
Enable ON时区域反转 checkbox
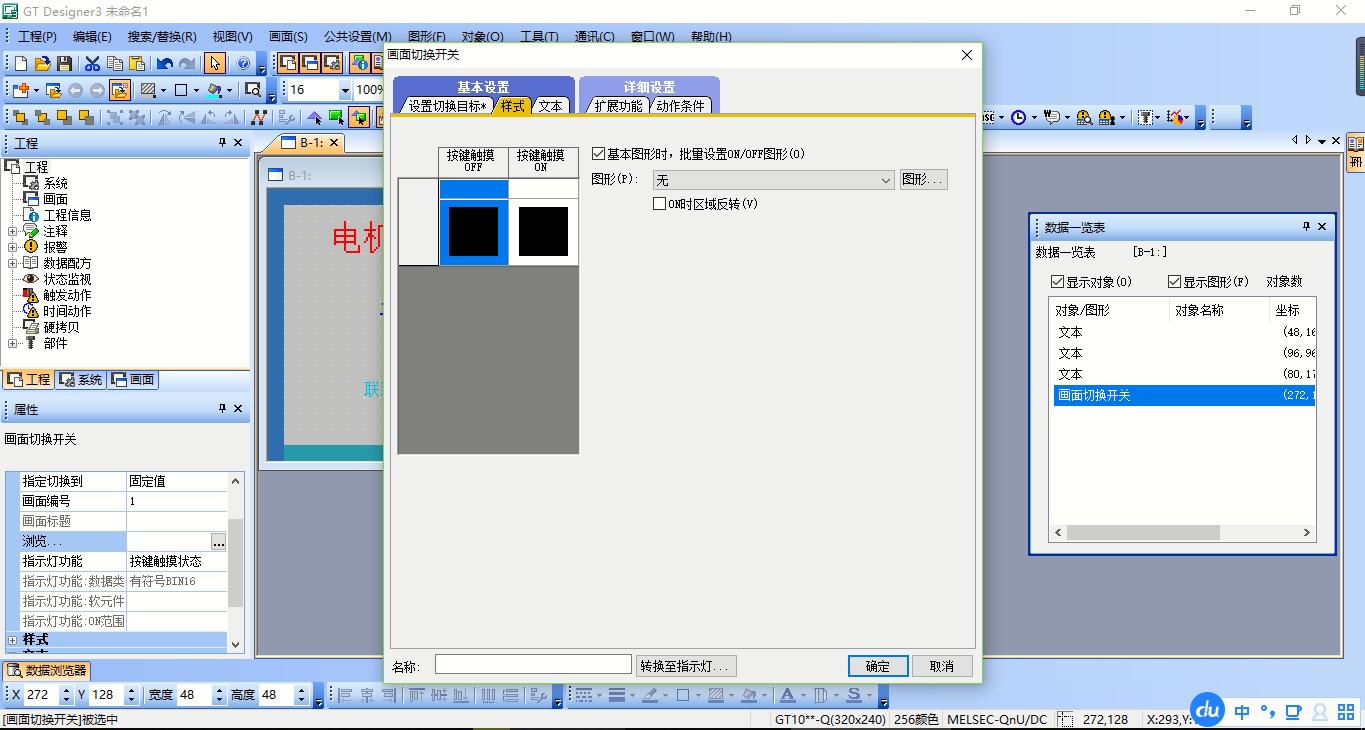point(659,204)
